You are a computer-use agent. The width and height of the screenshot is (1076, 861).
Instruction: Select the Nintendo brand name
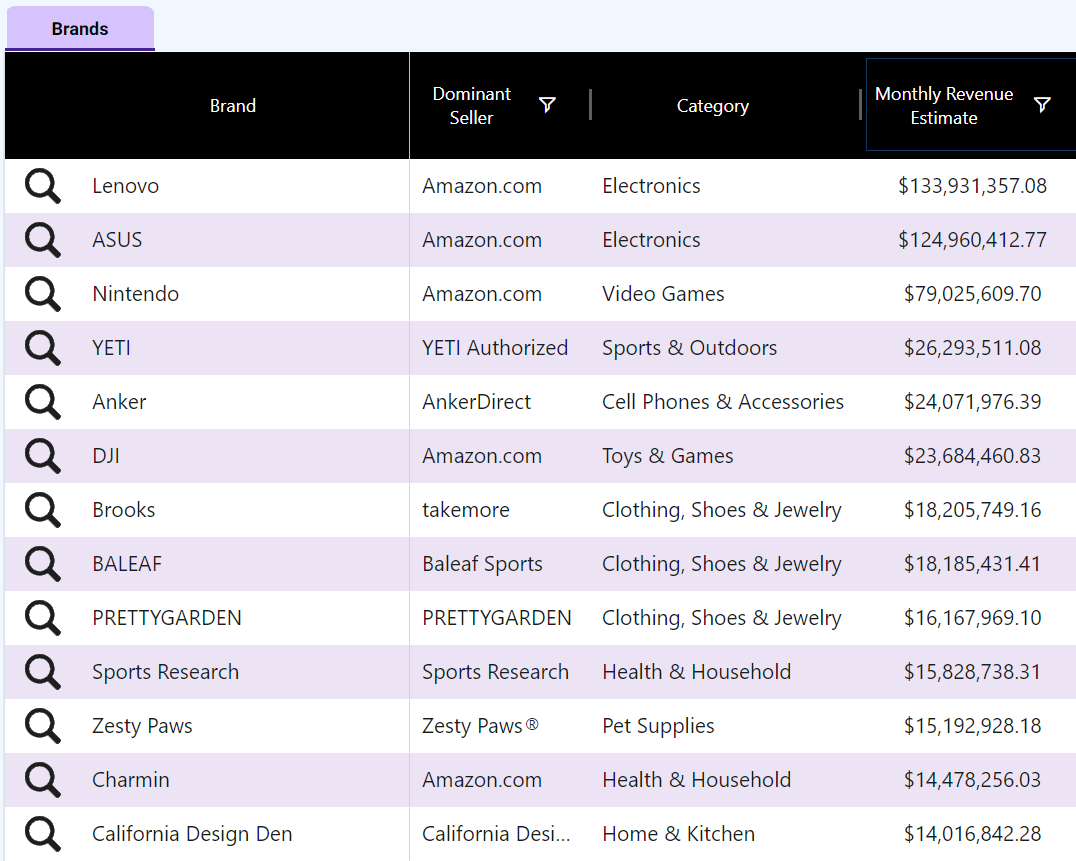point(135,294)
